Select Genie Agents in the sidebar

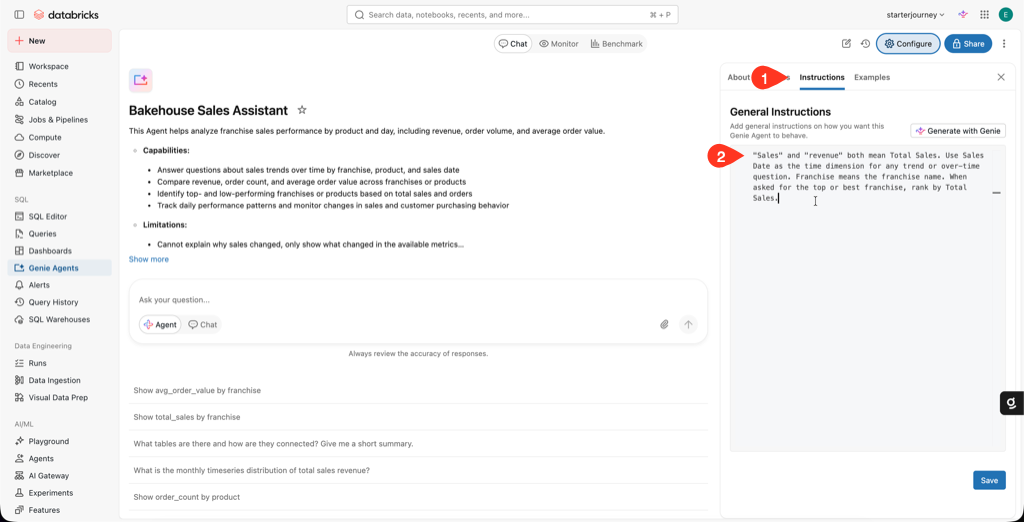click(59, 268)
